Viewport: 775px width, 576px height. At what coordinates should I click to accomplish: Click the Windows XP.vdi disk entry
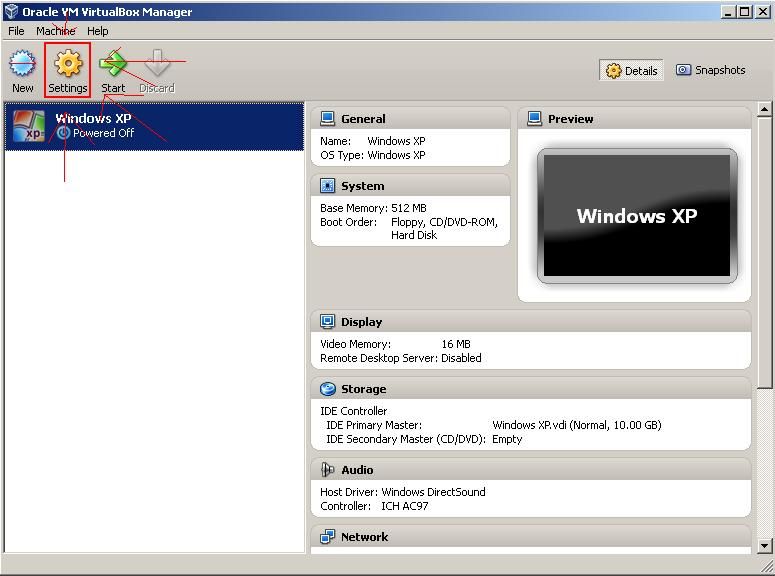point(576,425)
